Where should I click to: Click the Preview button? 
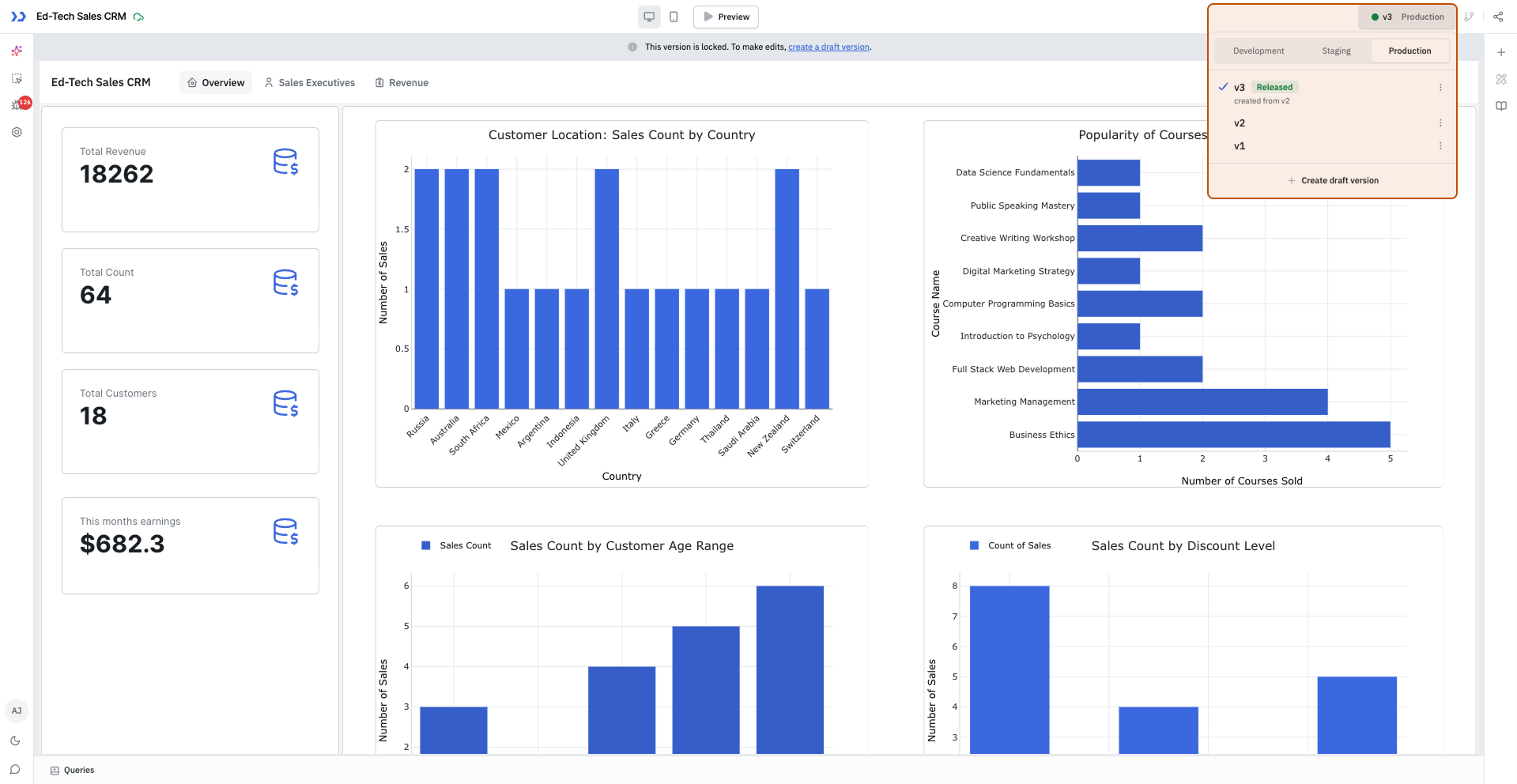(x=726, y=17)
